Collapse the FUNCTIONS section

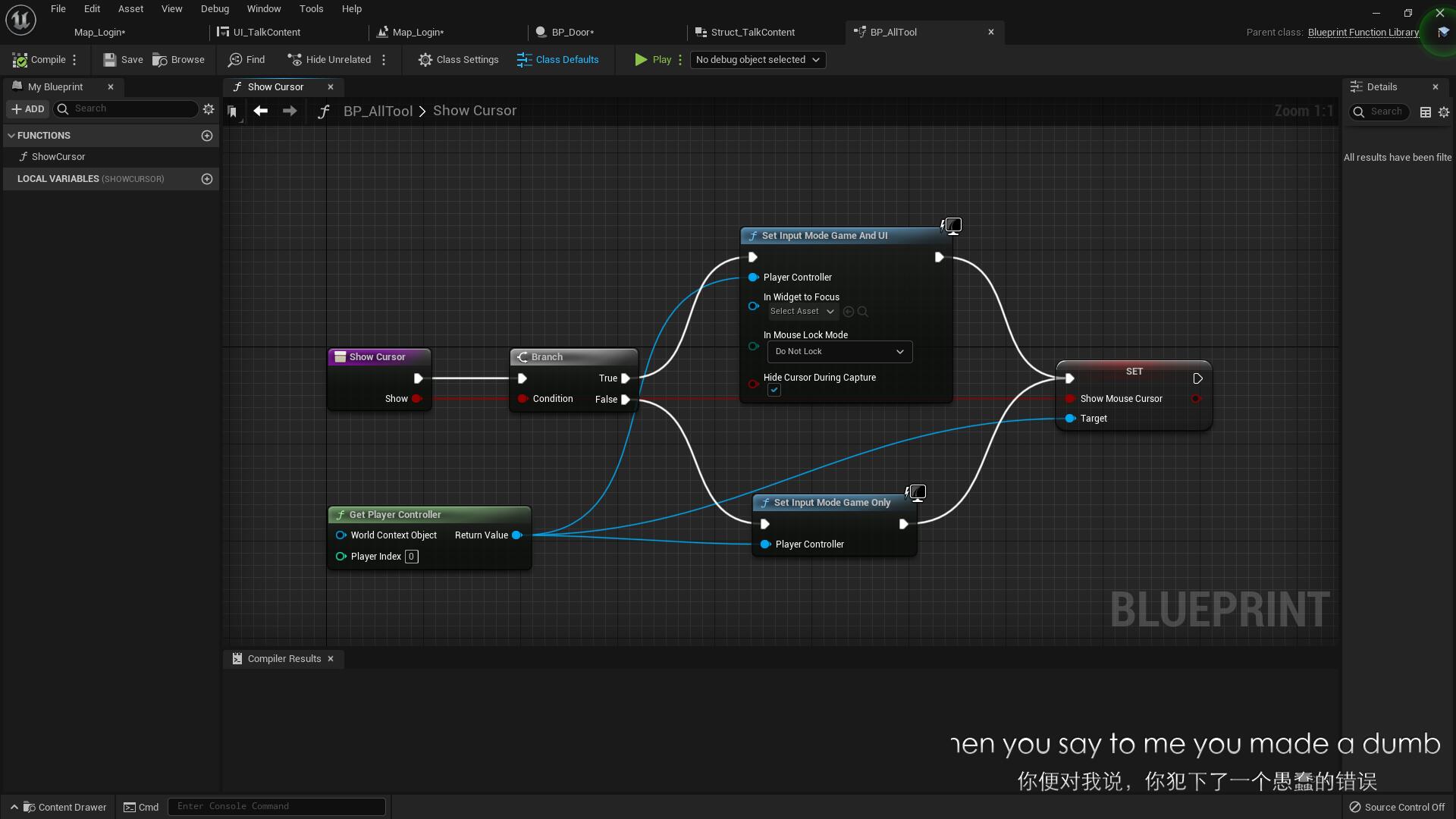tap(11, 136)
